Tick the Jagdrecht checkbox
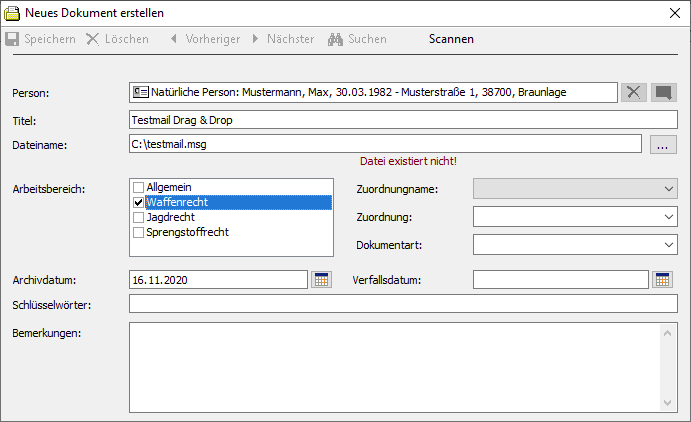Image resolution: width=691 pixels, height=422 pixels. pyautogui.click(x=139, y=217)
